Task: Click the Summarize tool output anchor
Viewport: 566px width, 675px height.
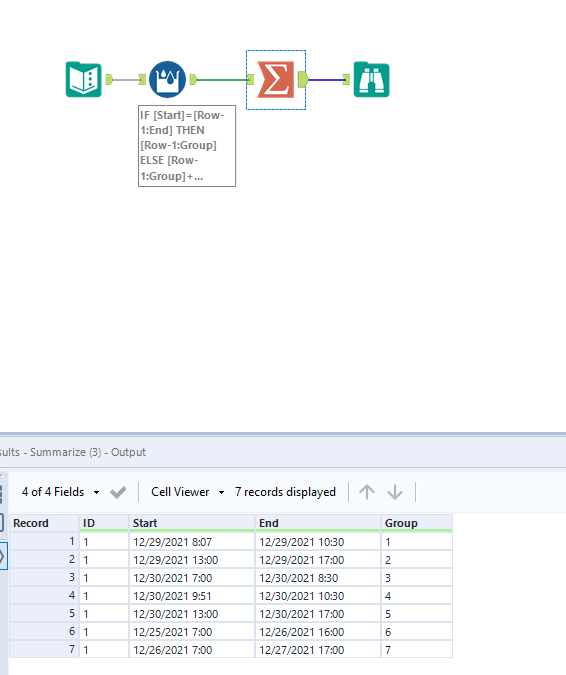Action: [303, 80]
